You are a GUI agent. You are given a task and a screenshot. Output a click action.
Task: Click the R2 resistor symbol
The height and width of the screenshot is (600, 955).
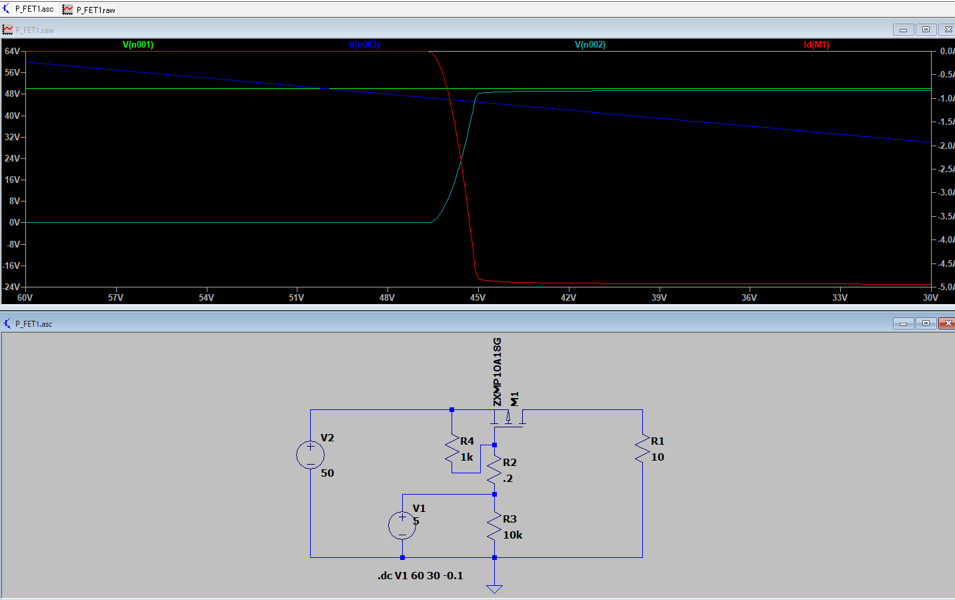coord(494,470)
